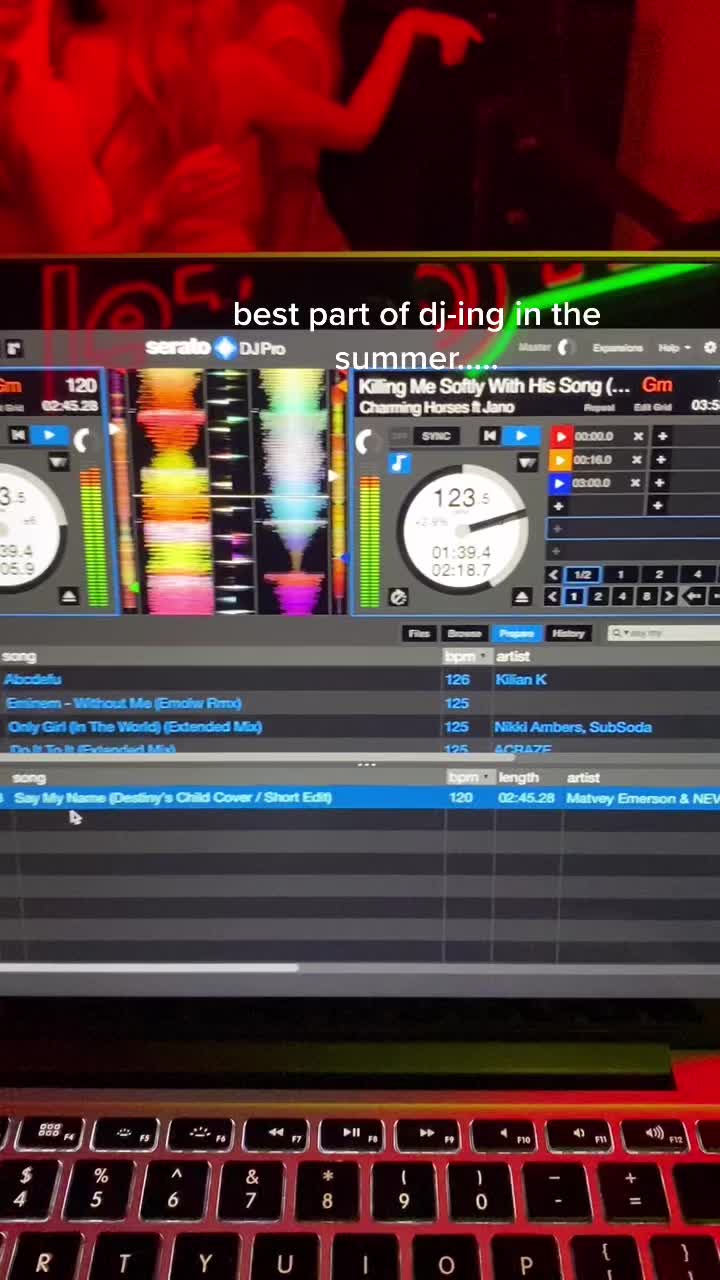This screenshot has width=720, height=1280.
Task: Trigger the red cue point at 00:00.0
Action: tap(561, 436)
